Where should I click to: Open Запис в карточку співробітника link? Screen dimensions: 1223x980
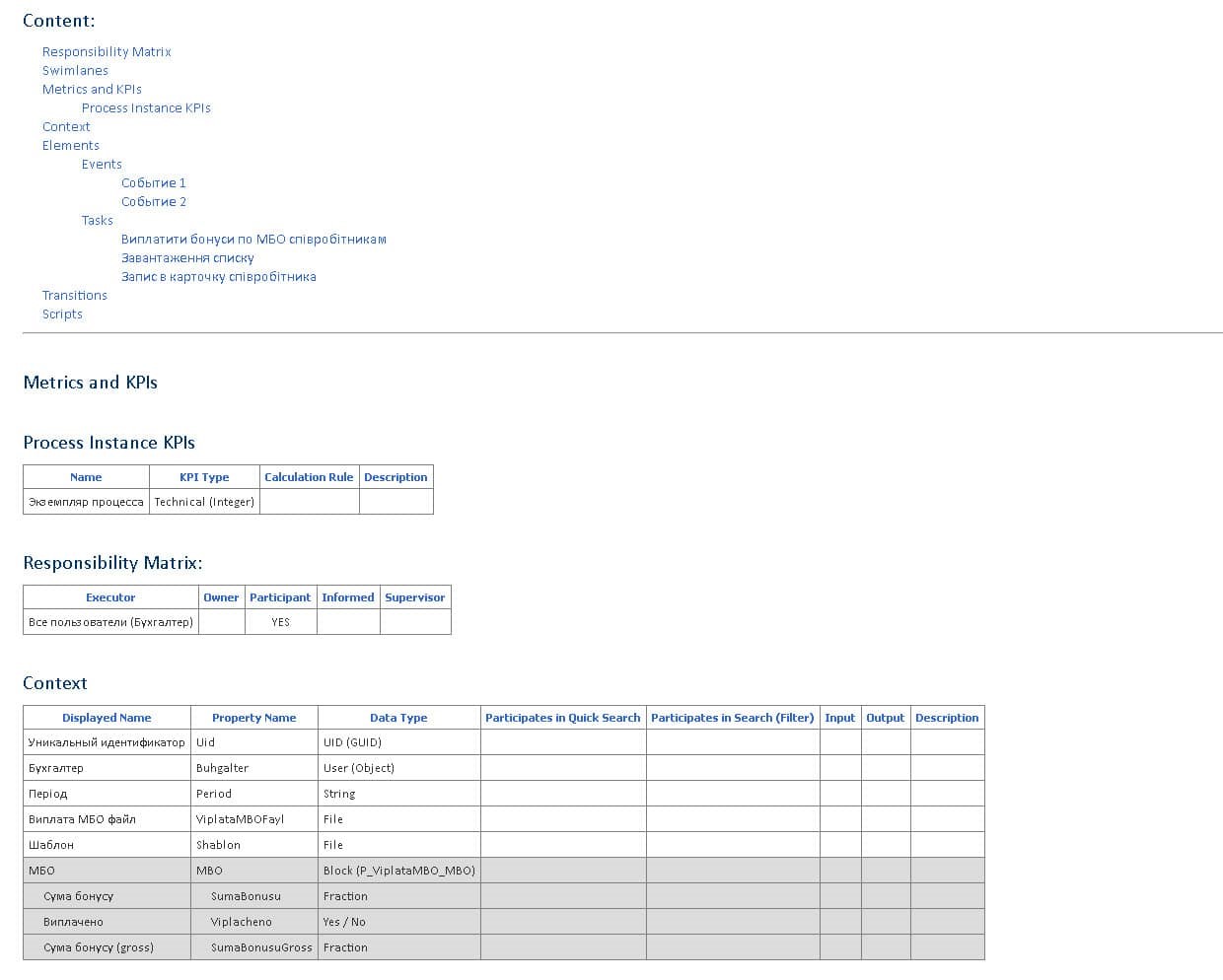click(219, 276)
